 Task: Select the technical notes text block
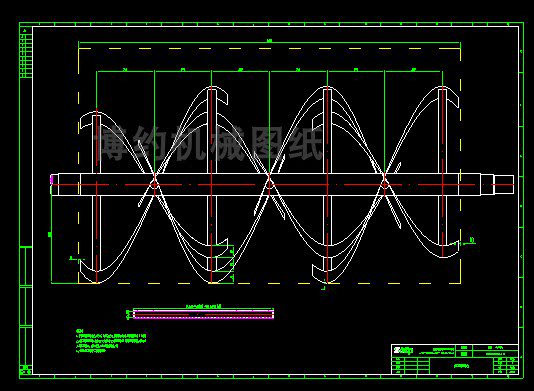[x=111, y=341]
